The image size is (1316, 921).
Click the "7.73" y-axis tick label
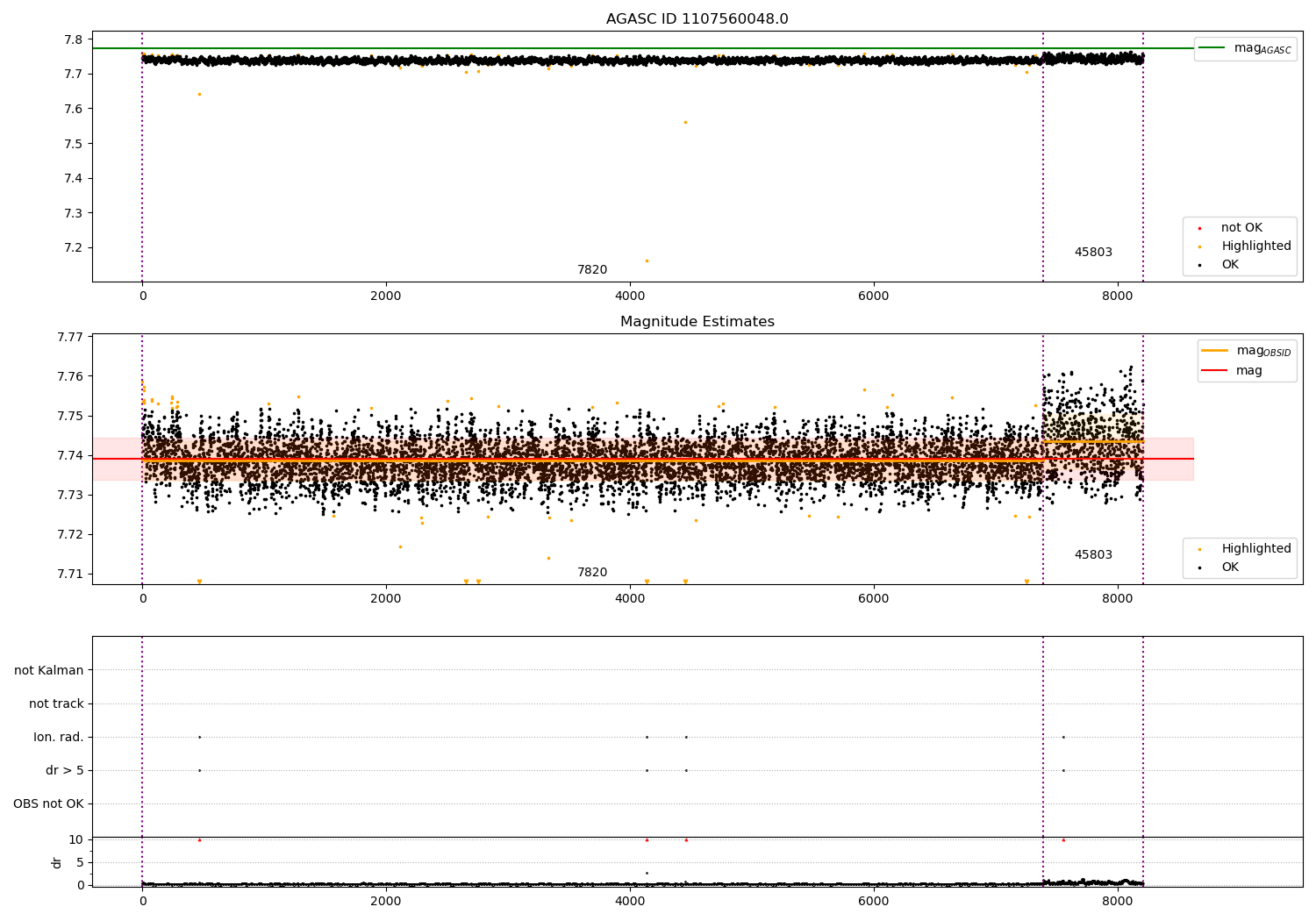point(70,495)
